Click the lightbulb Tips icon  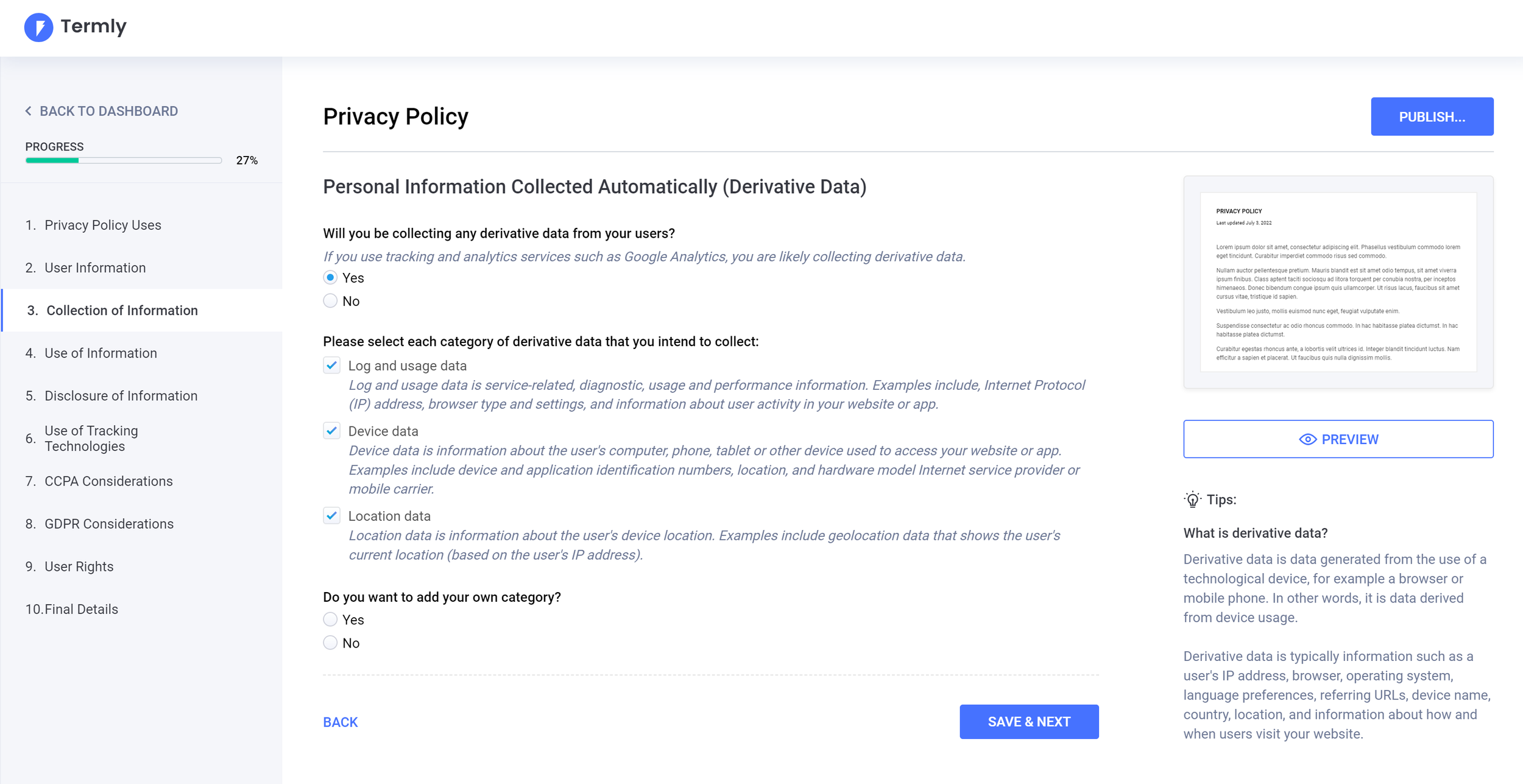tap(1192, 500)
